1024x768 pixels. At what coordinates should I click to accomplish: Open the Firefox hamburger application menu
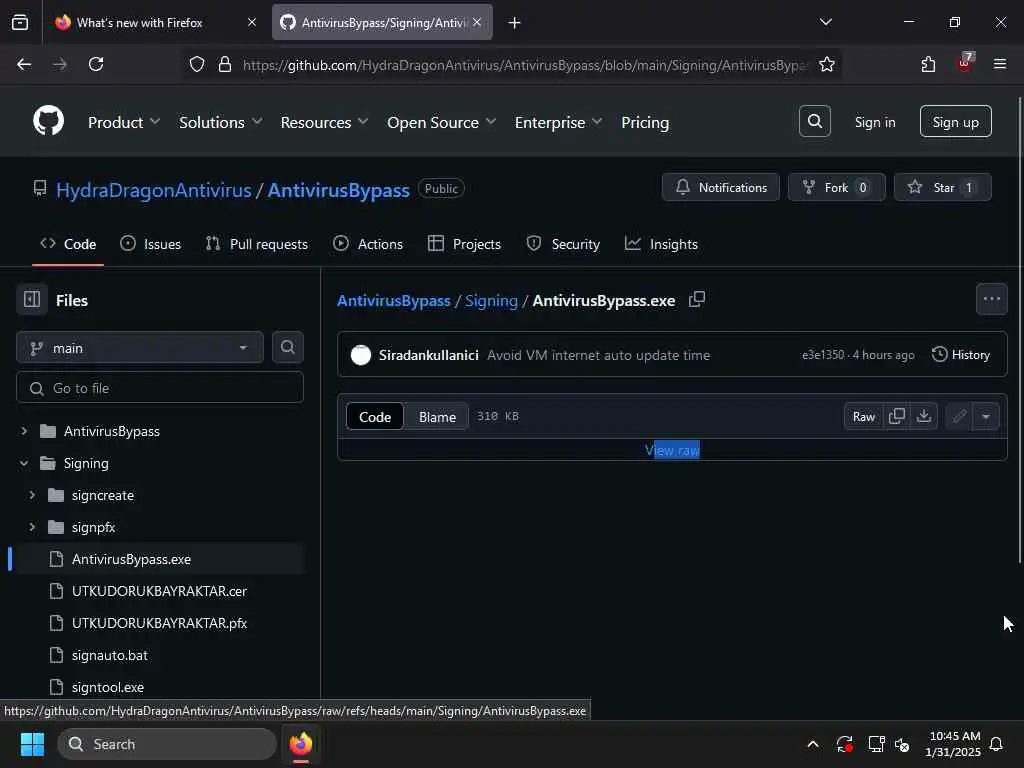(999, 64)
